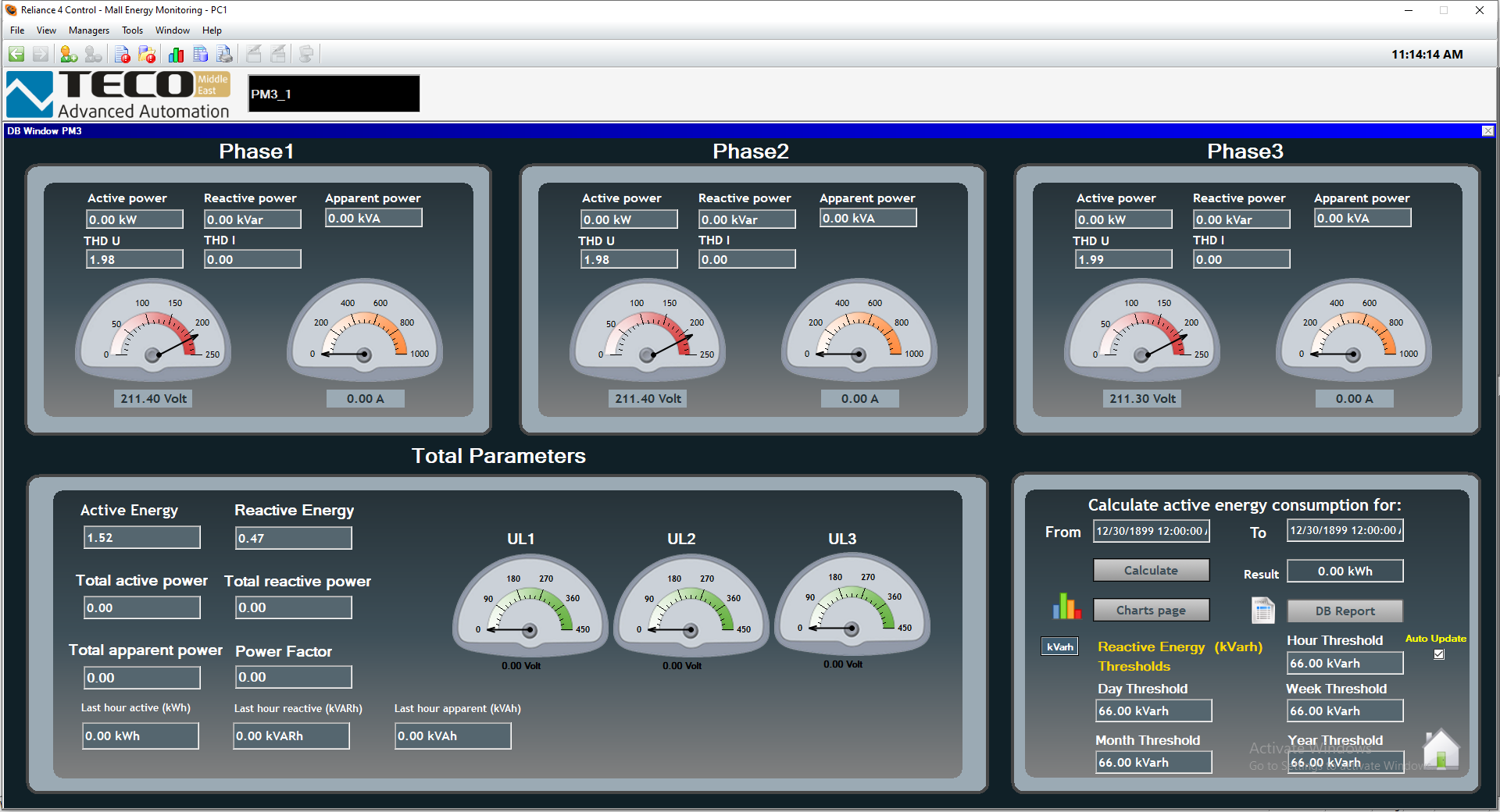Open the Window menu

click(172, 30)
